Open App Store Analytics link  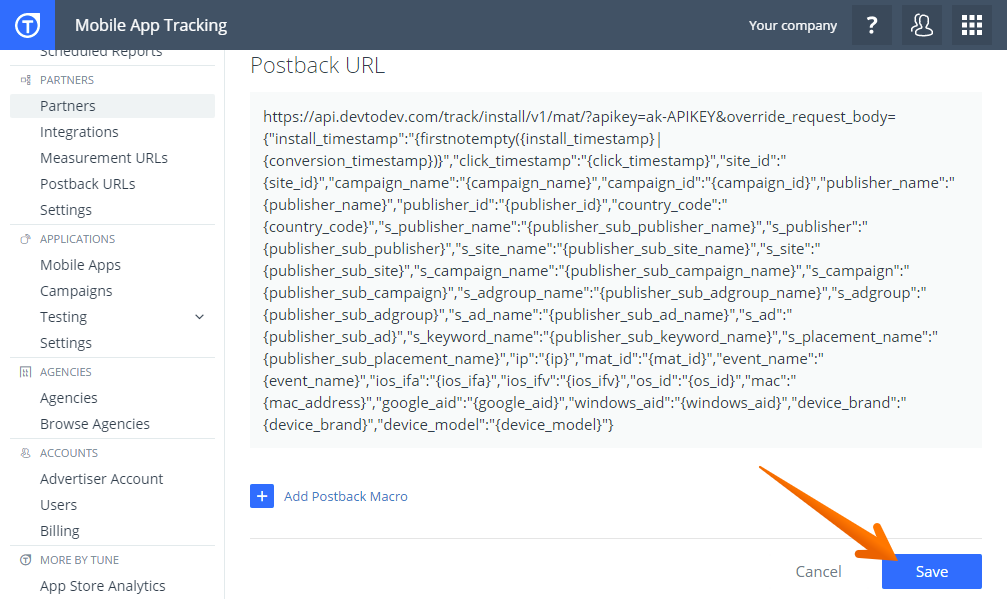click(x=102, y=586)
